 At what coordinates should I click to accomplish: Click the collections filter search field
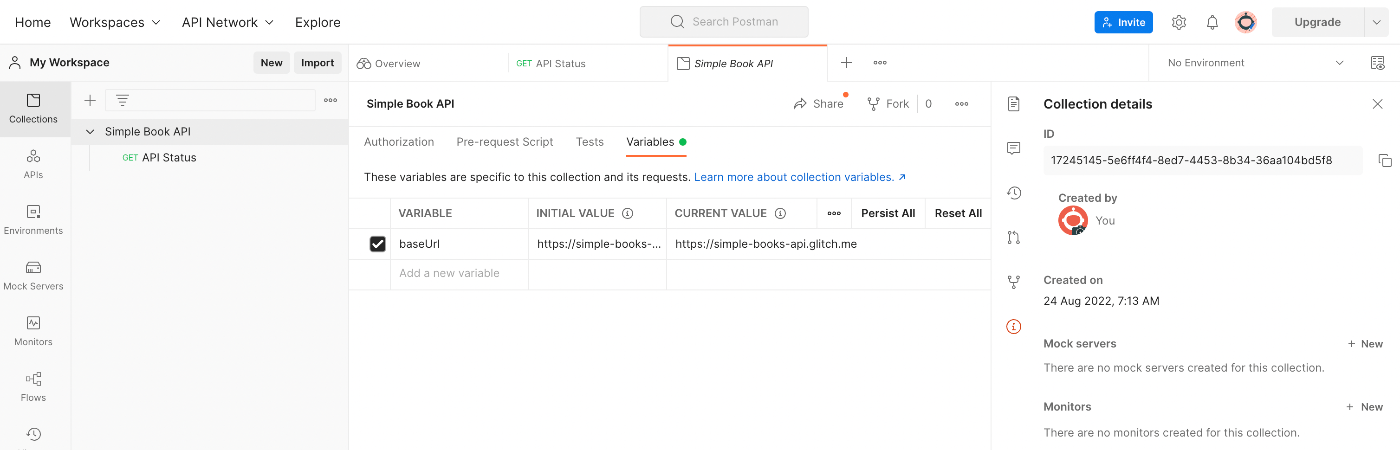click(x=210, y=100)
